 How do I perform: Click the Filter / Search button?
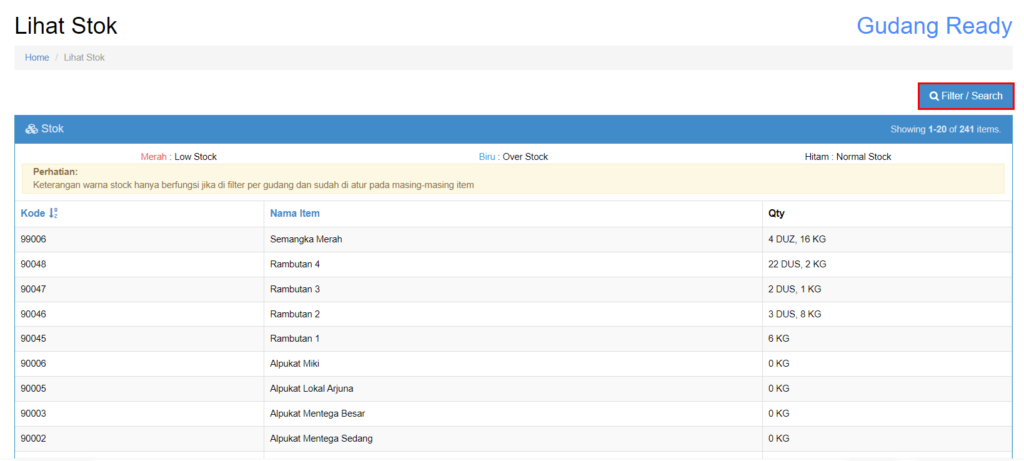pyautogui.click(x=965, y=96)
